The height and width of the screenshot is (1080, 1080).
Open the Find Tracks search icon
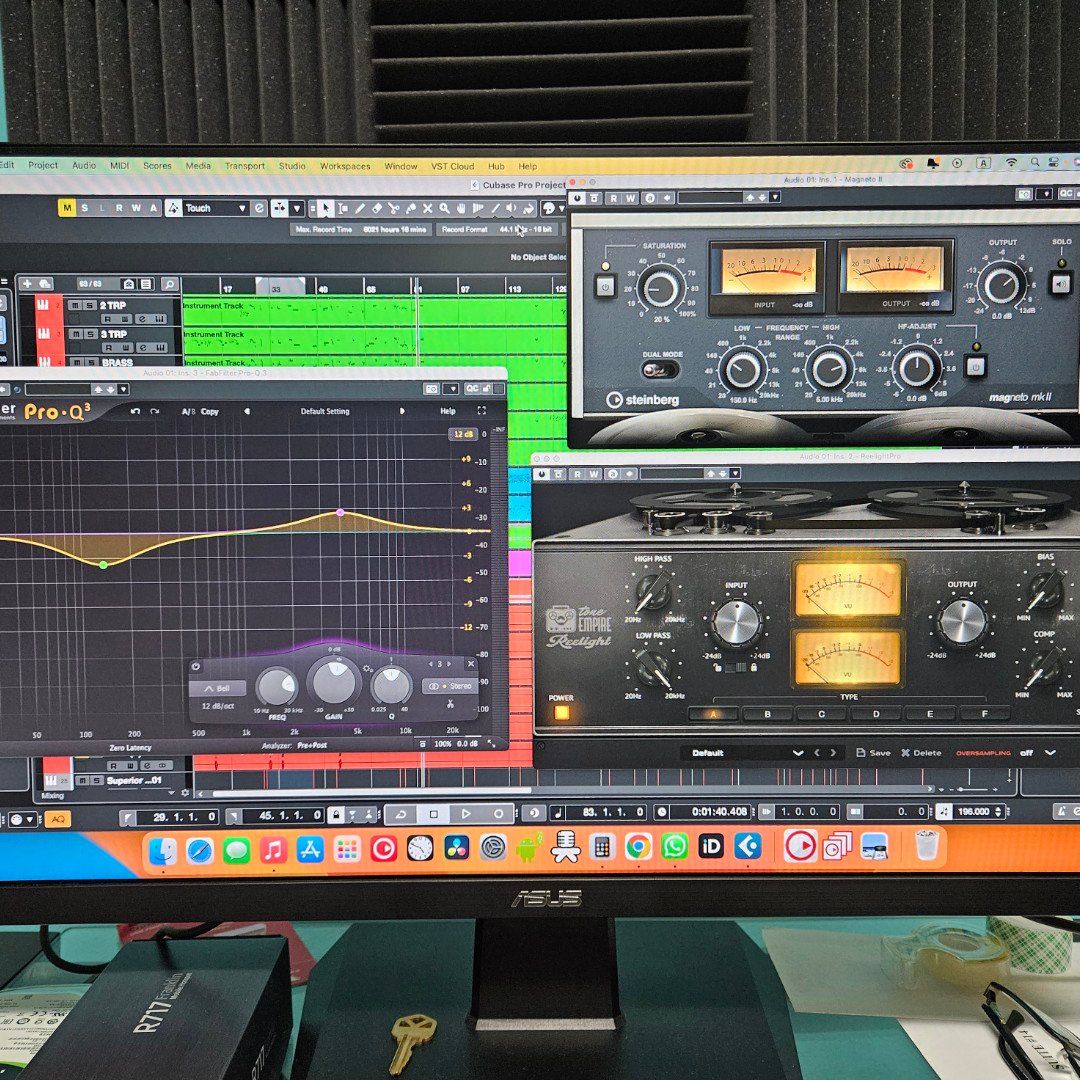(169, 284)
